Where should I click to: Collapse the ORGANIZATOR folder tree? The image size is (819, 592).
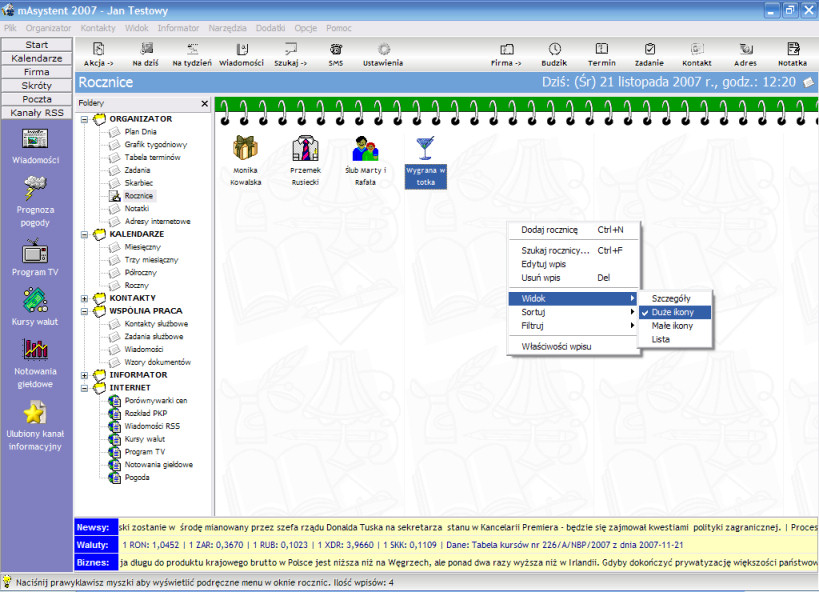coord(84,119)
